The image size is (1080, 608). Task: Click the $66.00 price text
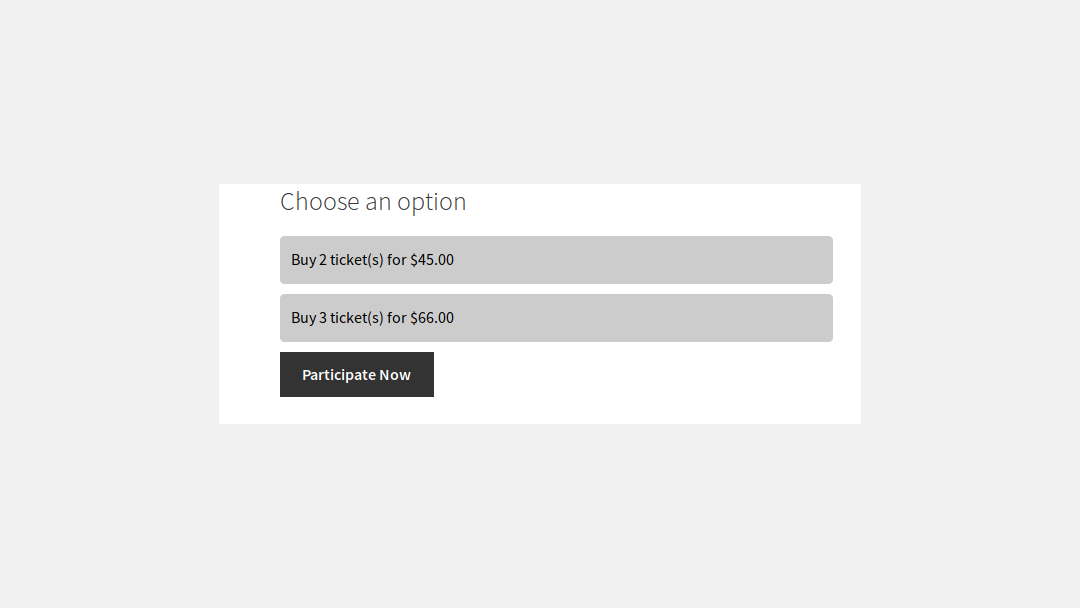click(432, 318)
